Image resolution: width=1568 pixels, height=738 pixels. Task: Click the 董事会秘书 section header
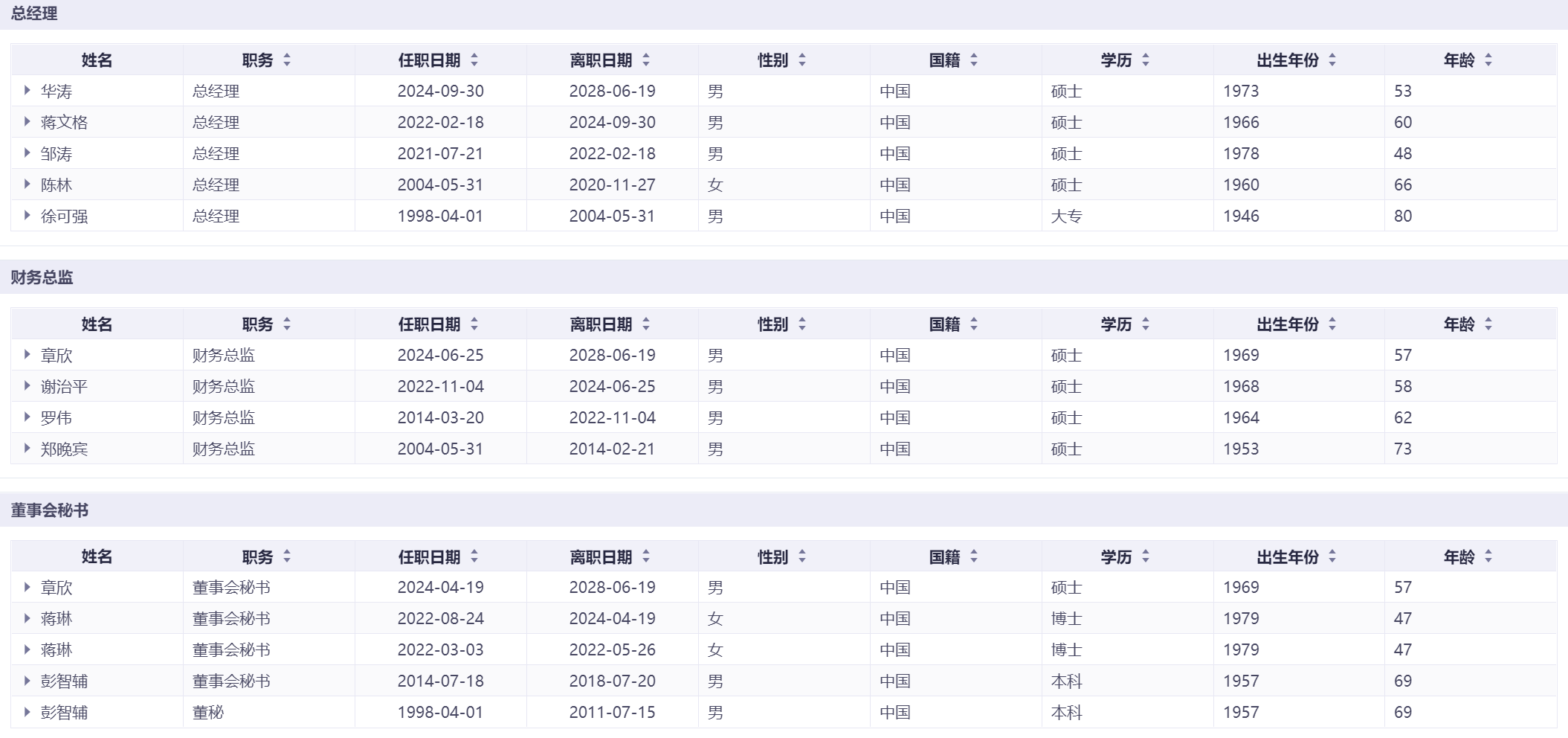pyautogui.click(x=50, y=510)
